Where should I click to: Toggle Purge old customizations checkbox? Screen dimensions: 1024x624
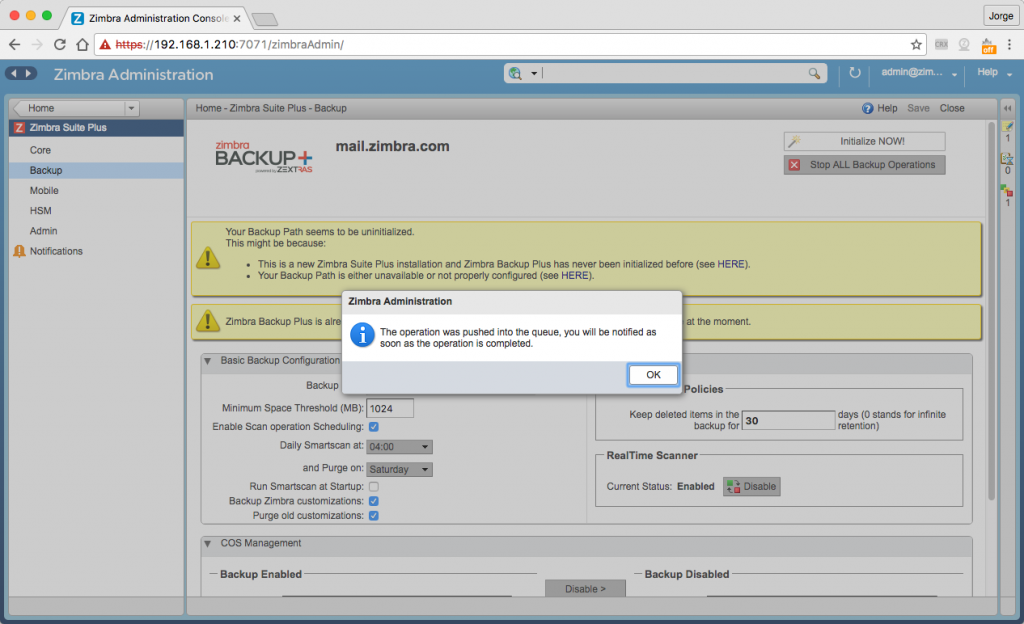(374, 516)
